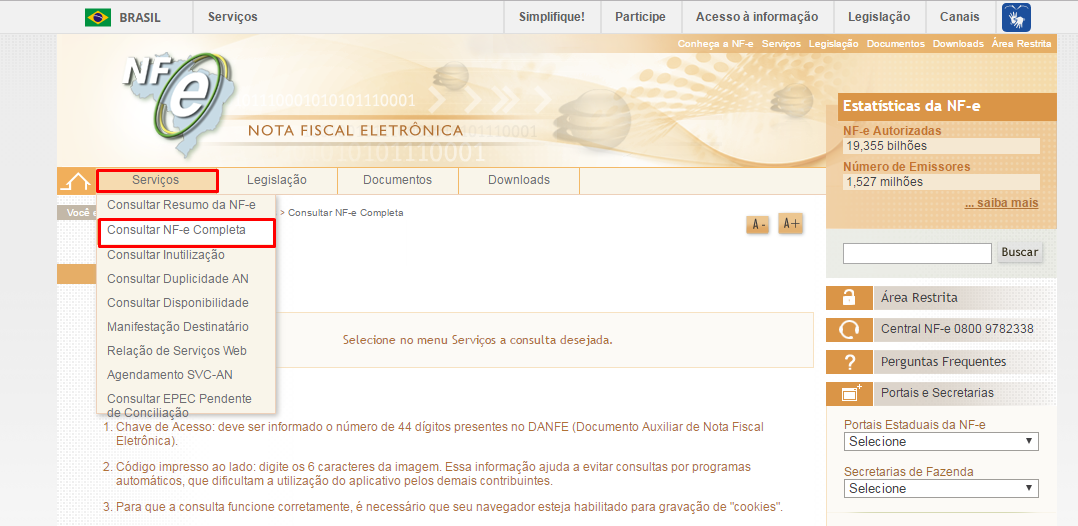Screen dimensions: 1078x526
Task: Open the Downloads tab in the orange menu
Action: click(519, 181)
